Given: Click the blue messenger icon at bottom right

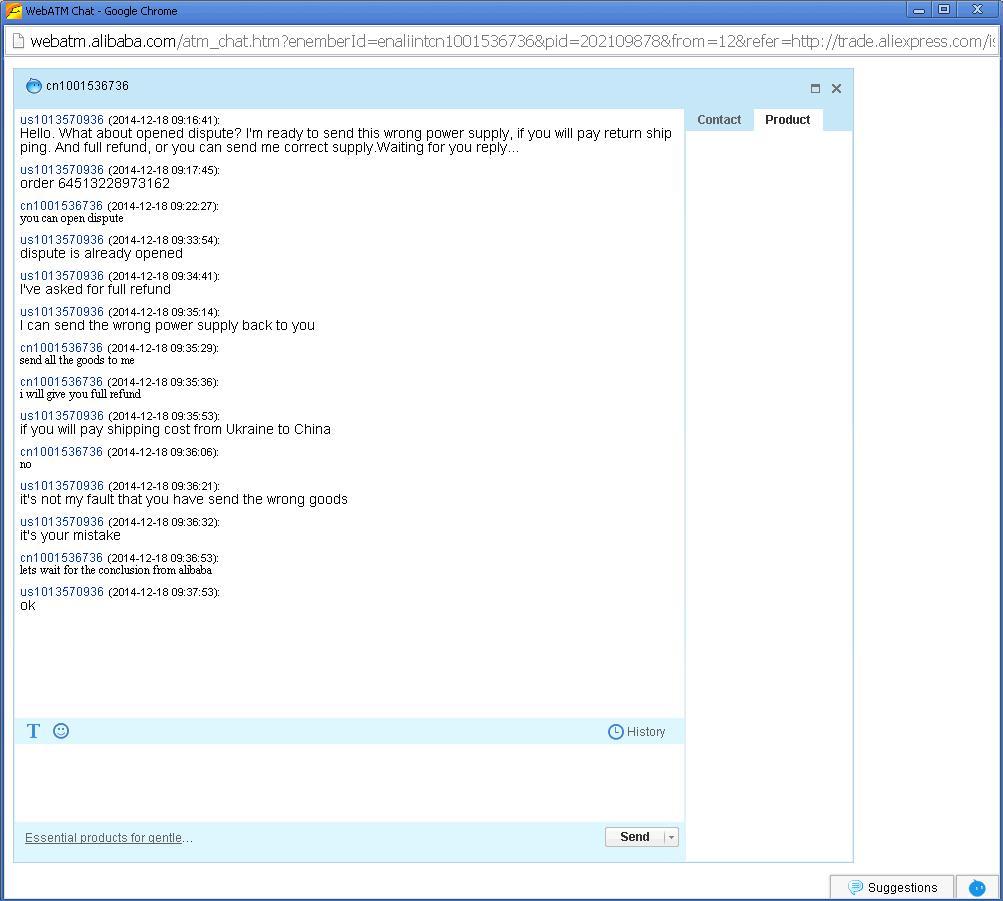Looking at the screenshot, I should click(977, 888).
